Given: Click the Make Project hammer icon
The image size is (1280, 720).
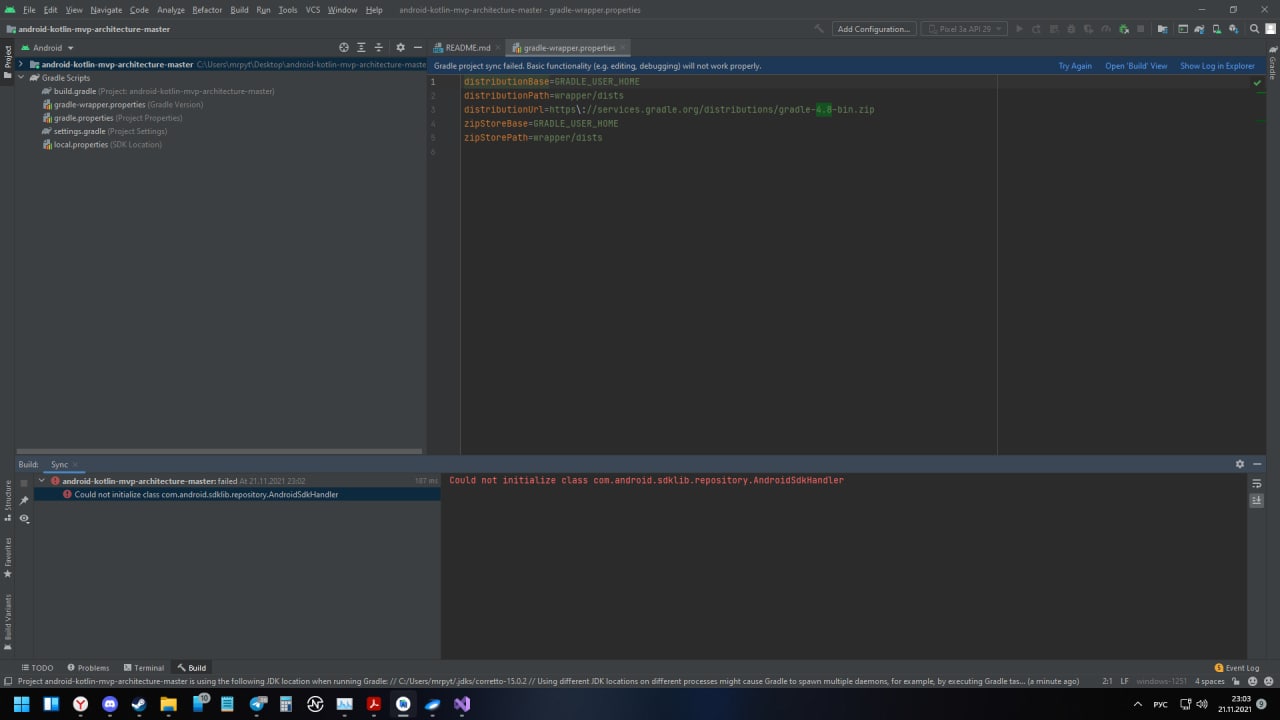Looking at the screenshot, I should [x=819, y=29].
